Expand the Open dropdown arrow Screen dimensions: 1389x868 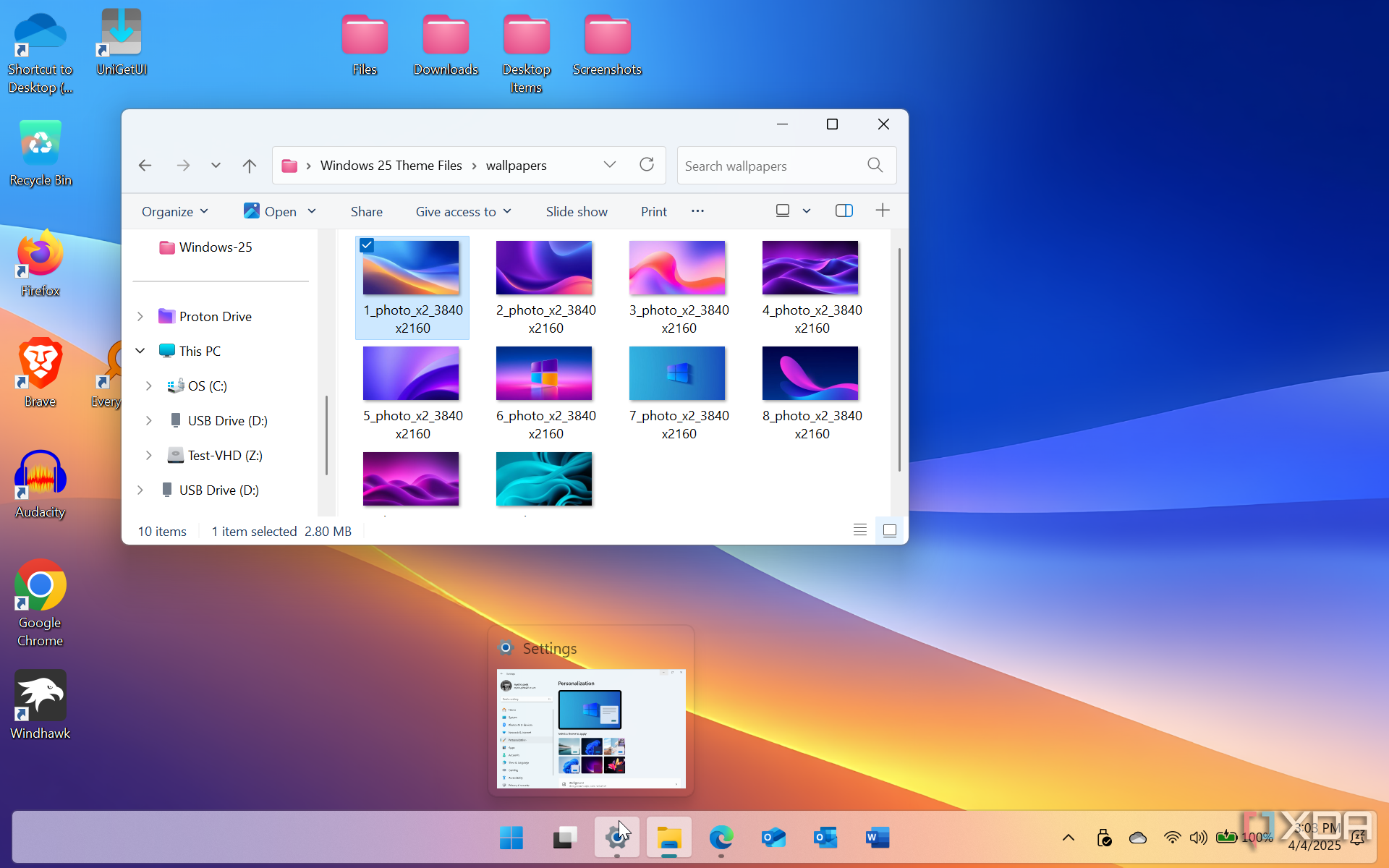click(312, 211)
